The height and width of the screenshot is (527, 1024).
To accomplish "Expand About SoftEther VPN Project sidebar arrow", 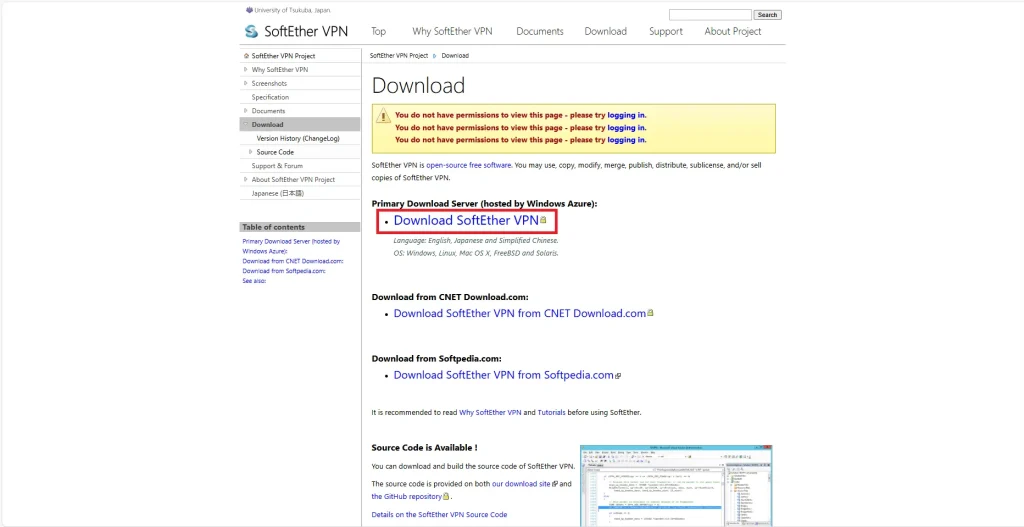I will (x=246, y=179).
